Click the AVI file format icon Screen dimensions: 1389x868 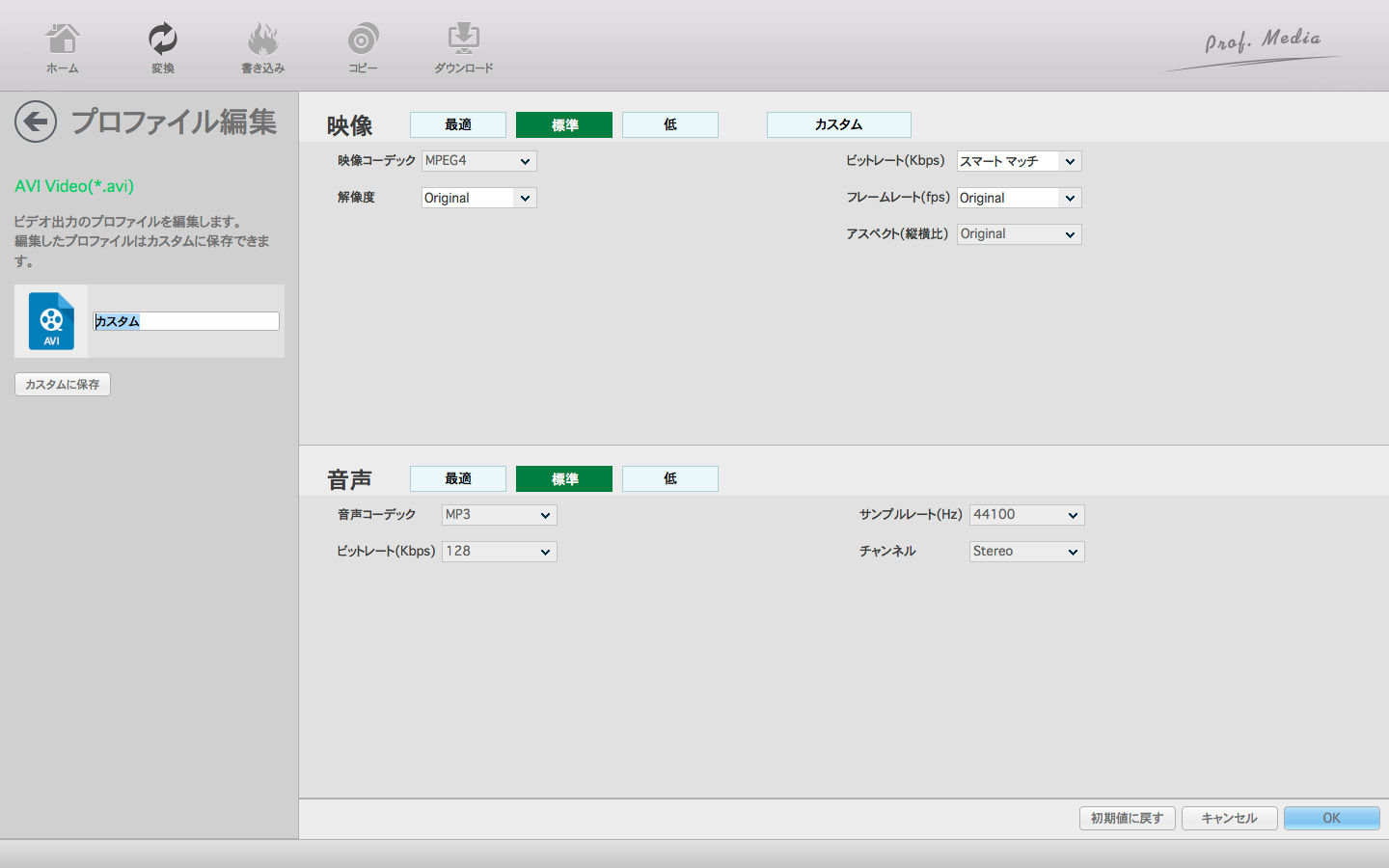(51, 321)
